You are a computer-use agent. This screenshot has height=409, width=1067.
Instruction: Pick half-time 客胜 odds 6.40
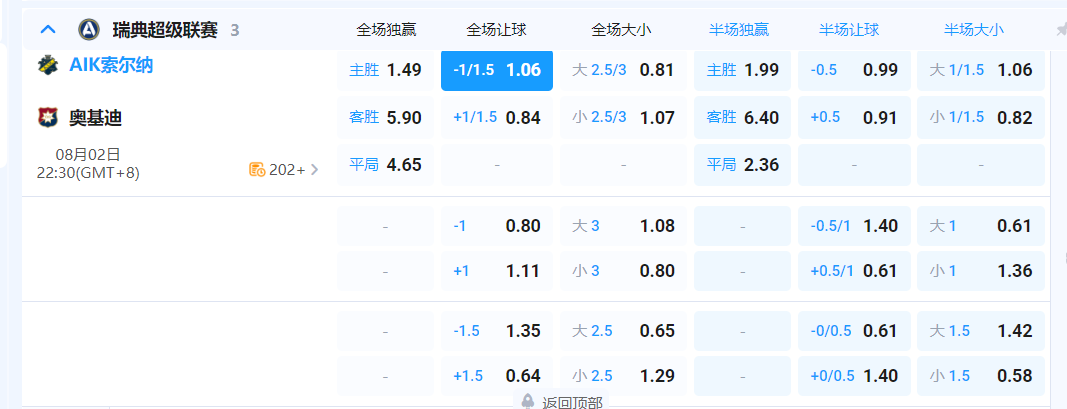pyautogui.click(x=742, y=118)
